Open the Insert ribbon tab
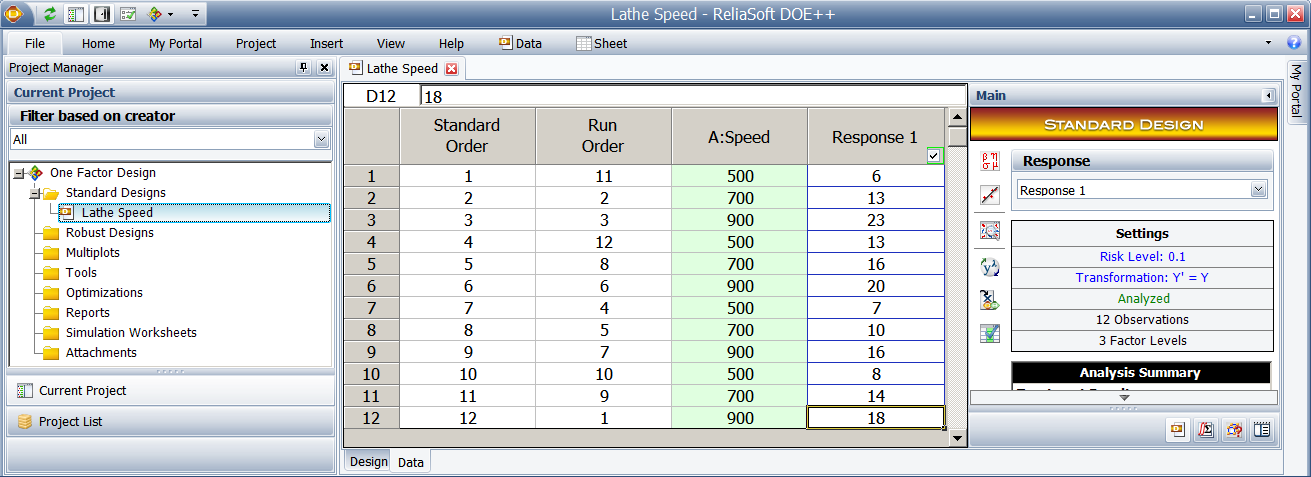 click(x=326, y=43)
